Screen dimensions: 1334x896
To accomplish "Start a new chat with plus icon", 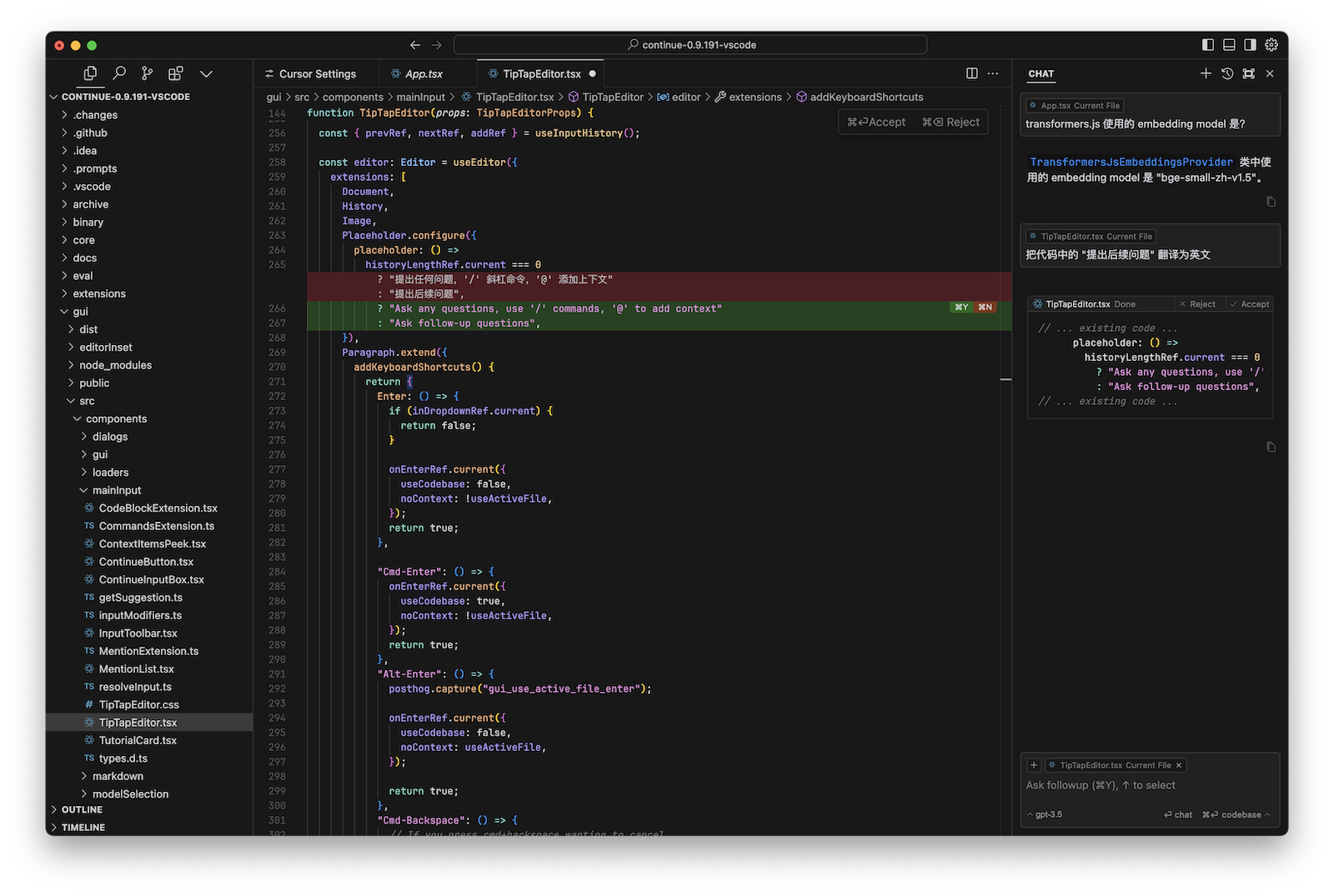I will 1205,73.
